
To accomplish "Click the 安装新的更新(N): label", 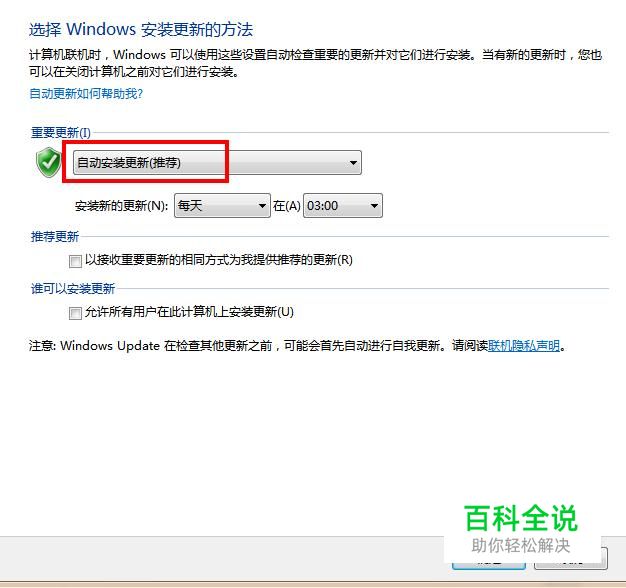I will [121, 206].
